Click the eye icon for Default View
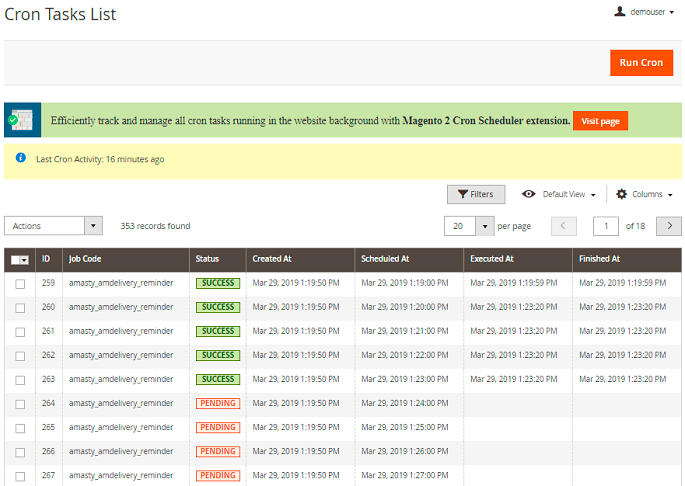 (x=529, y=194)
